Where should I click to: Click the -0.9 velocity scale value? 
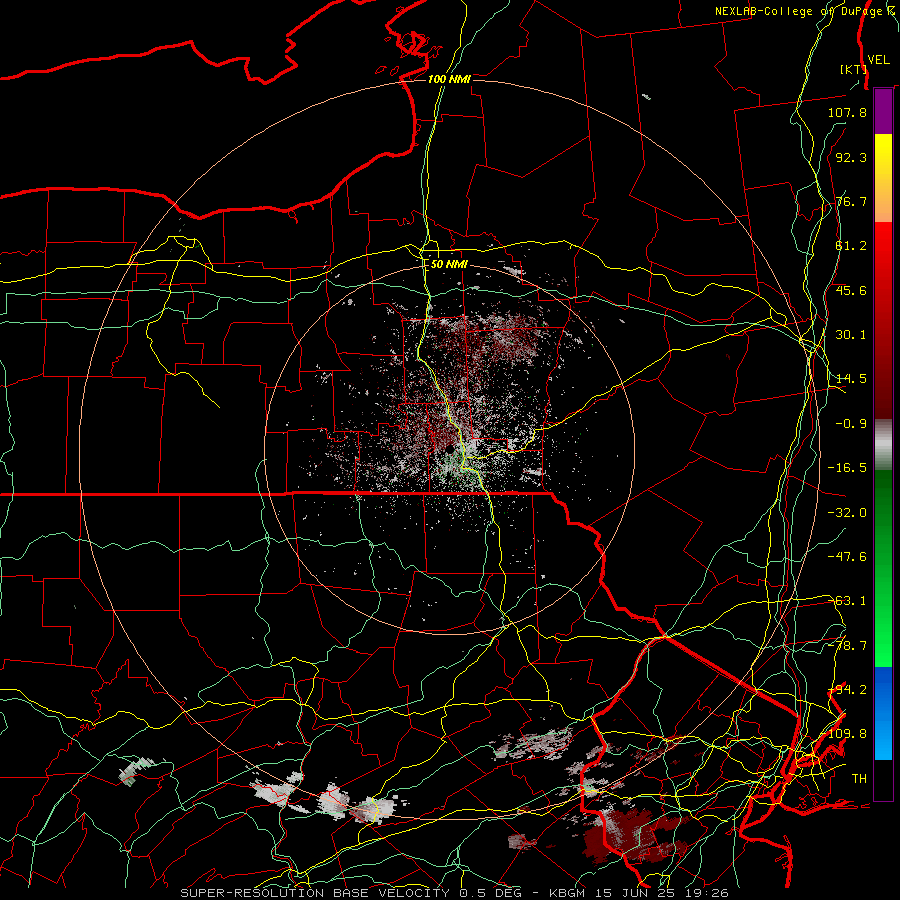click(851, 424)
